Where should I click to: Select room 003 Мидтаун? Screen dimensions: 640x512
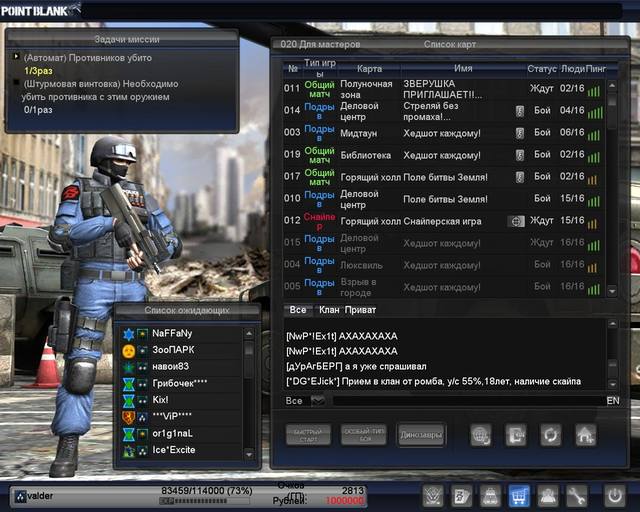point(444,133)
